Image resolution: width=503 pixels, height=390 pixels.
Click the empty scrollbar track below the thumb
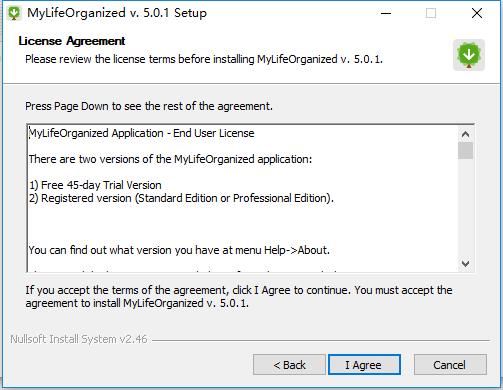click(x=465, y=207)
